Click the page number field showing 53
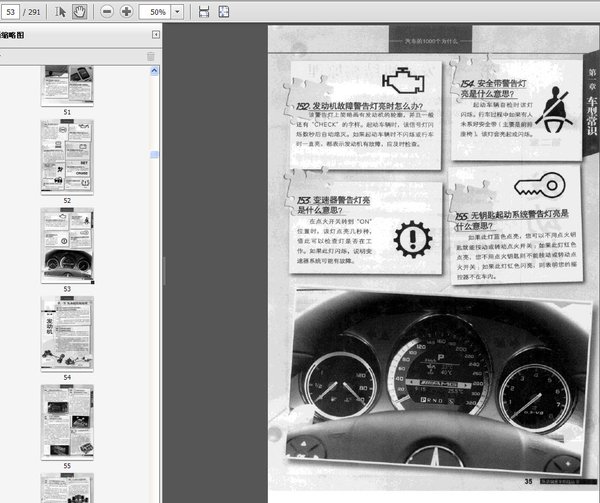The width and height of the screenshot is (600, 503). point(13,11)
